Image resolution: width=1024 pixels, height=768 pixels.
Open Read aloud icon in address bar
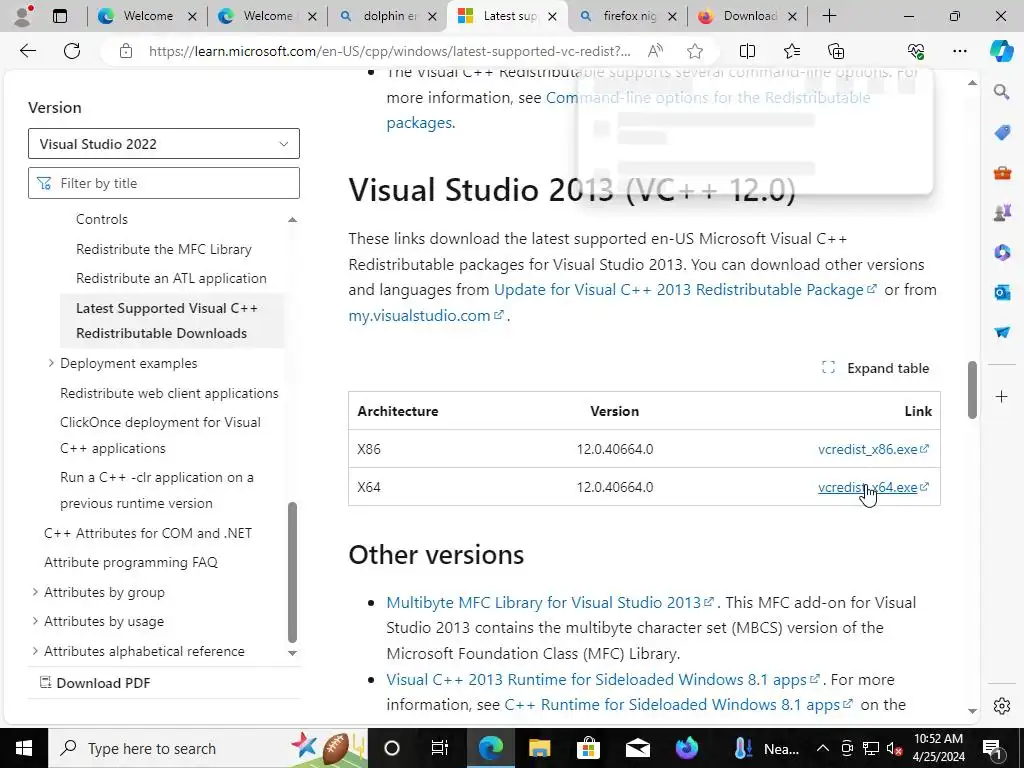click(x=655, y=51)
